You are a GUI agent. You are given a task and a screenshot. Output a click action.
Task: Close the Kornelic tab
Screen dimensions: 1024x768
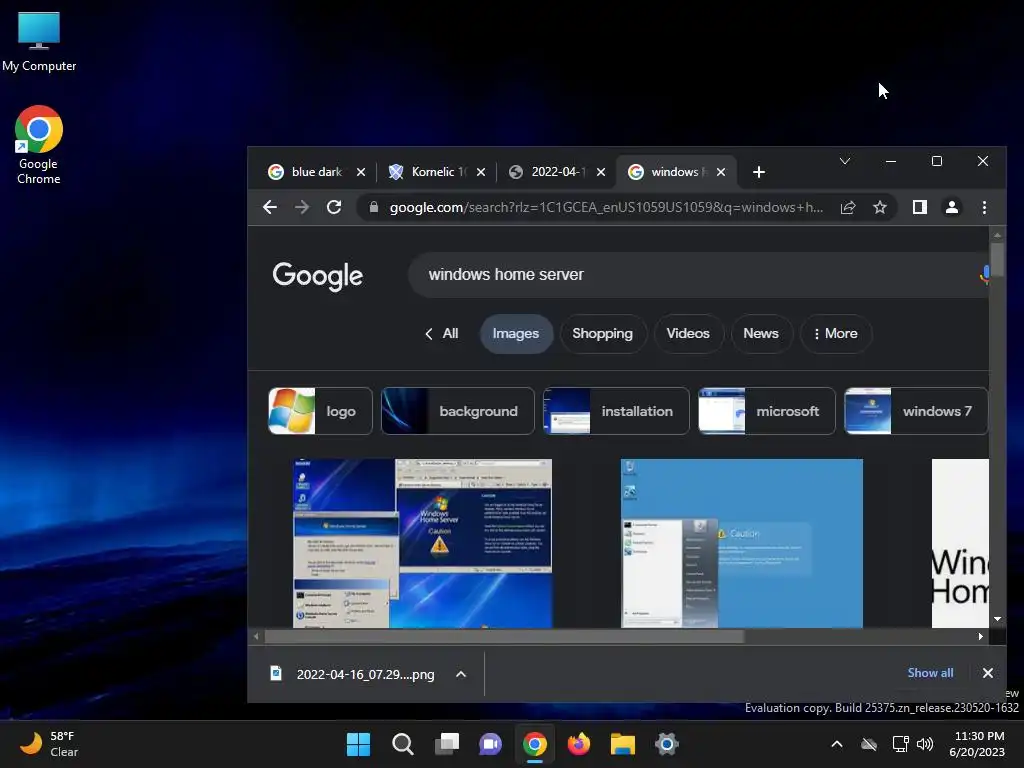[481, 172]
